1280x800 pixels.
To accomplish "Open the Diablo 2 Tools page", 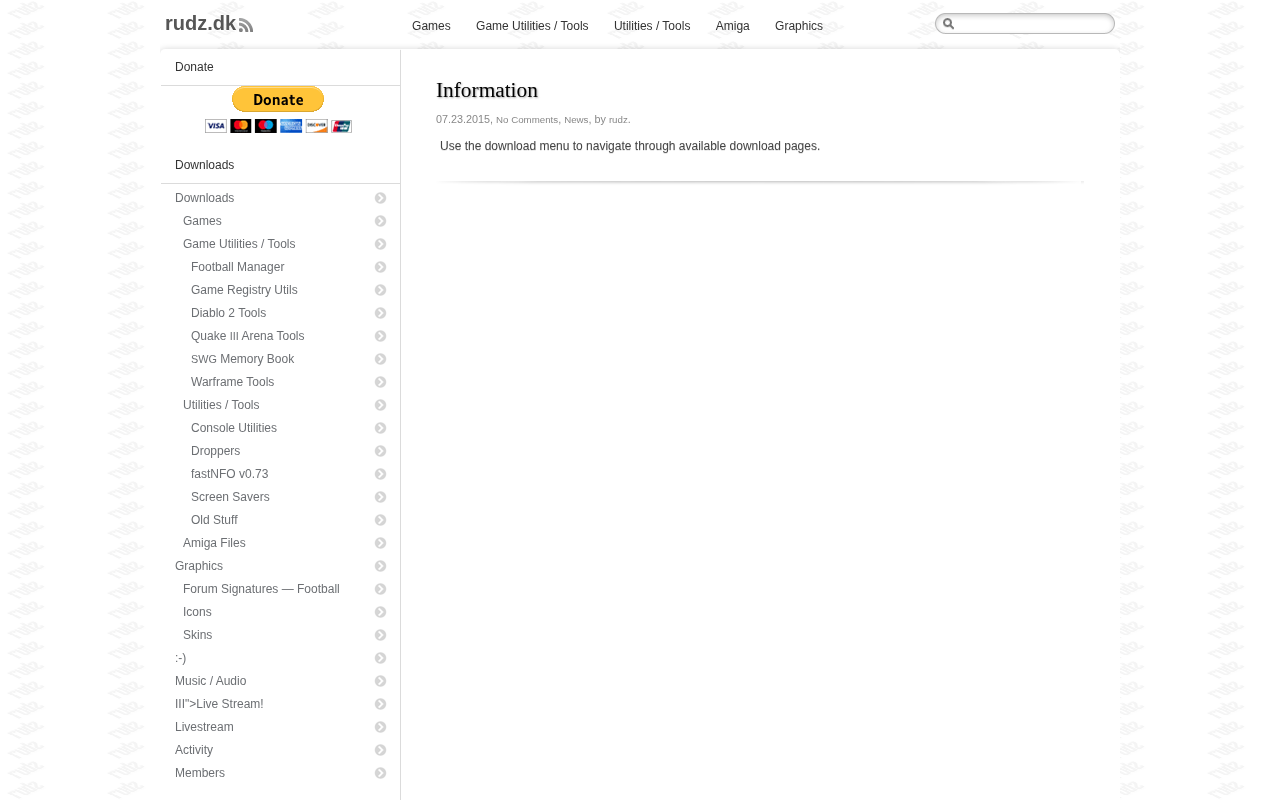I will (228, 313).
